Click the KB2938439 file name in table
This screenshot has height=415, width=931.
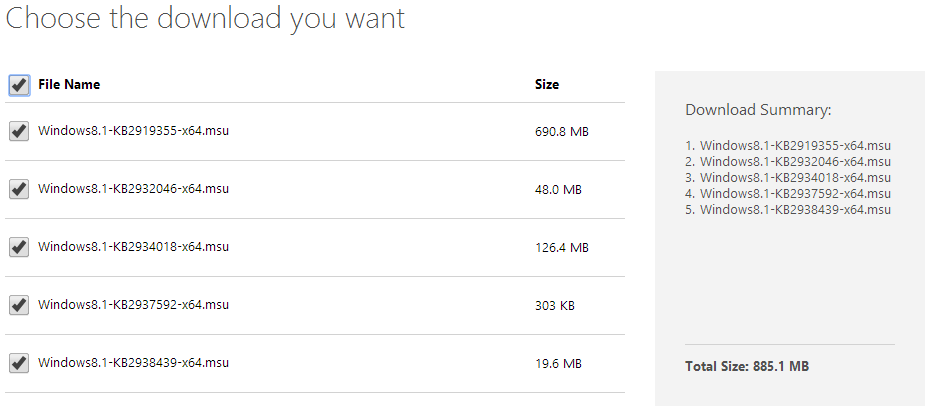point(134,362)
